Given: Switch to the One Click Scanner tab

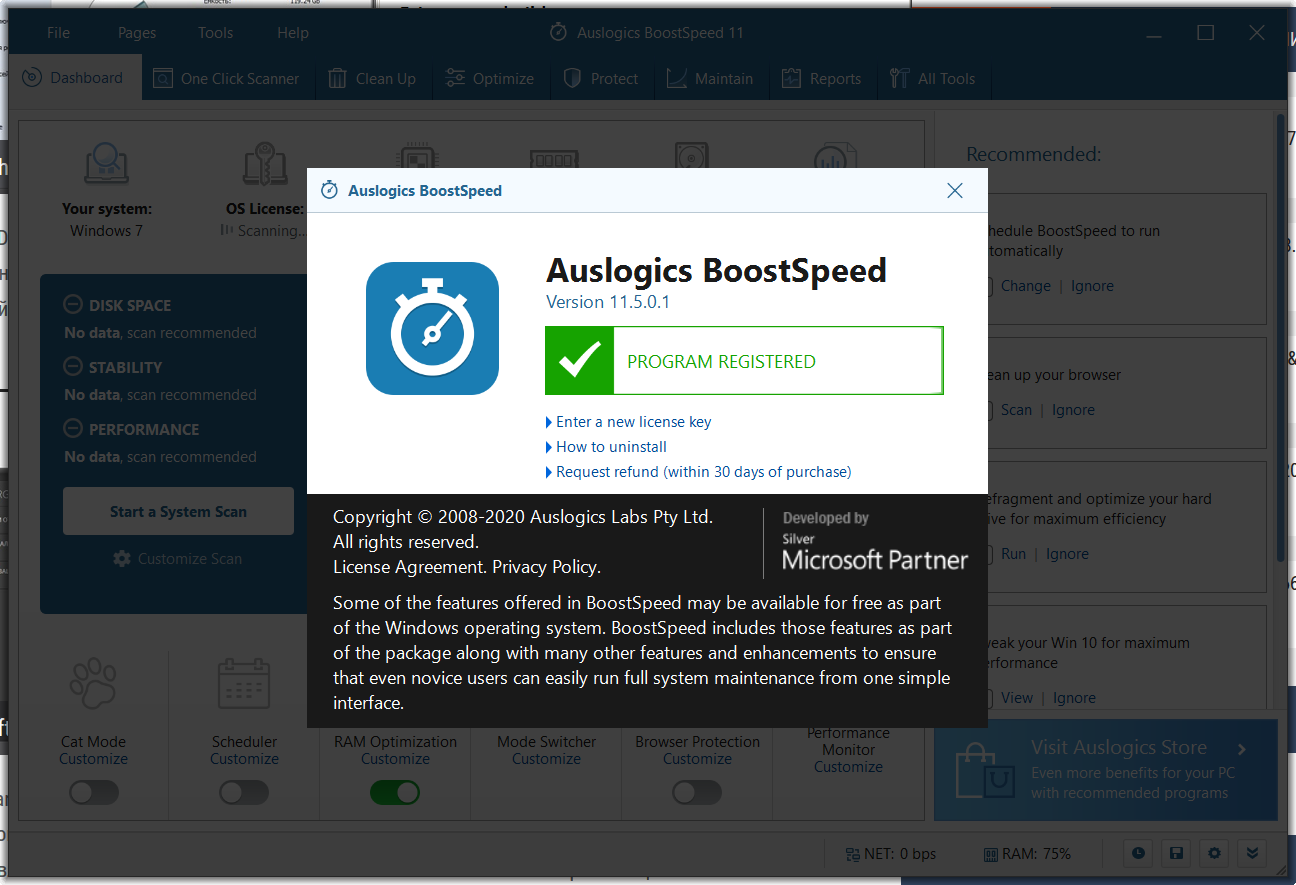Looking at the screenshot, I should [x=228, y=79].
